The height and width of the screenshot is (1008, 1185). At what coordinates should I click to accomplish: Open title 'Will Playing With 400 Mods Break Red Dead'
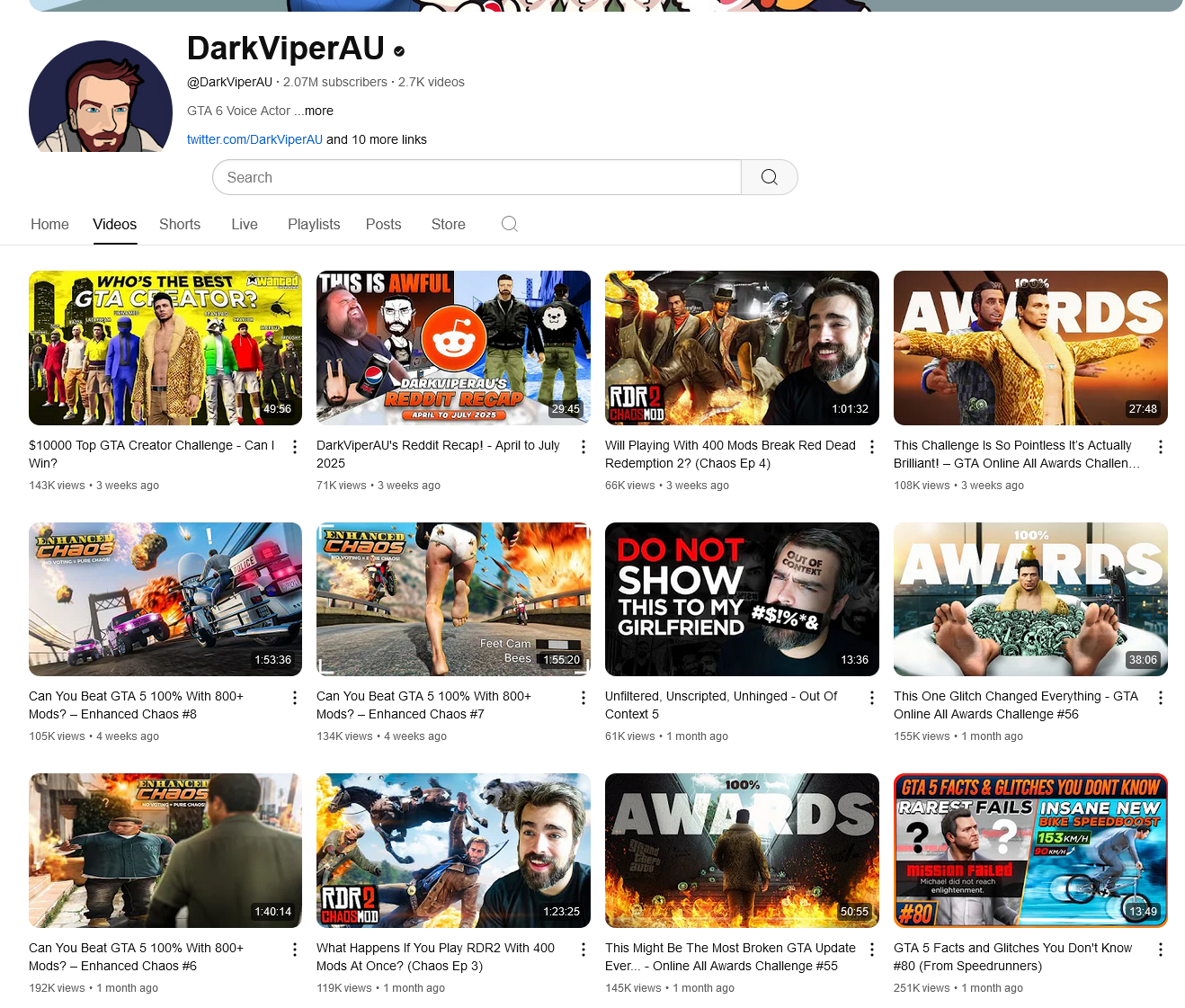[x=730, y=454]
